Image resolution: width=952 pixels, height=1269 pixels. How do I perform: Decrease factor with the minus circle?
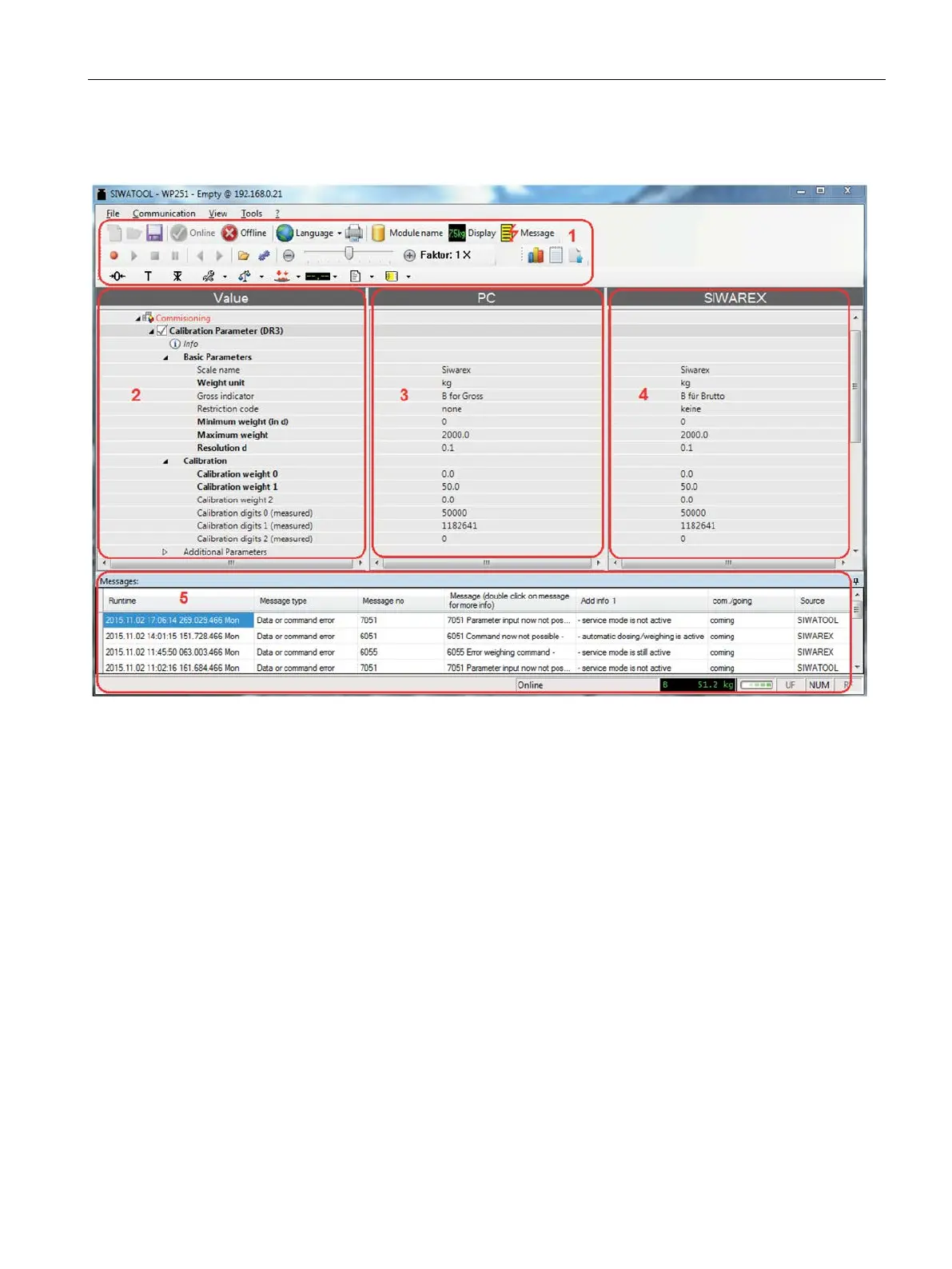coord(289,256)
